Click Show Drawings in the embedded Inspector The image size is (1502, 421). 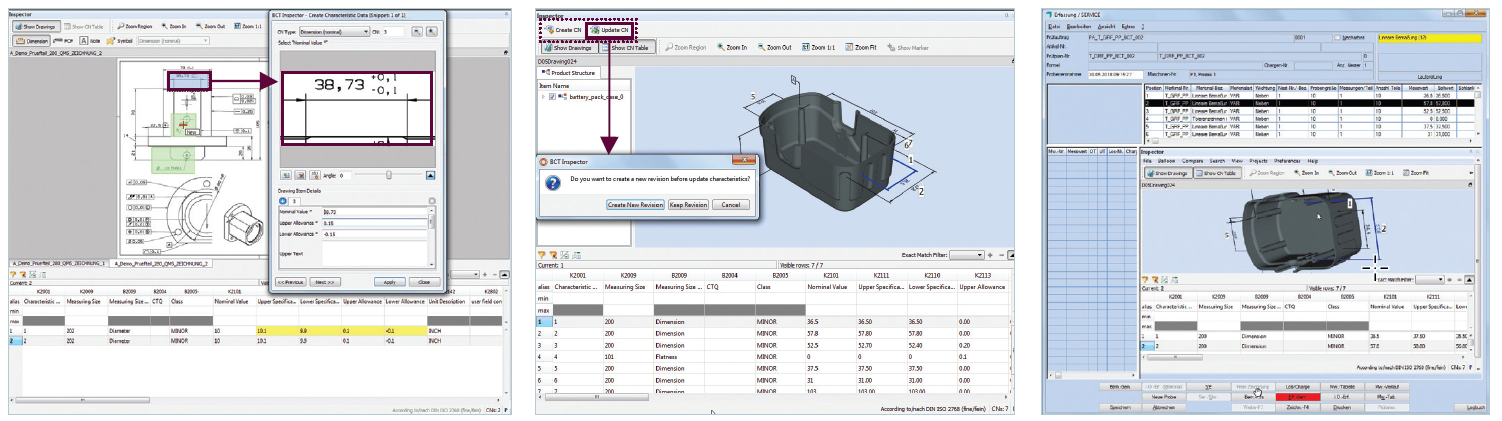click(1169, 173)
